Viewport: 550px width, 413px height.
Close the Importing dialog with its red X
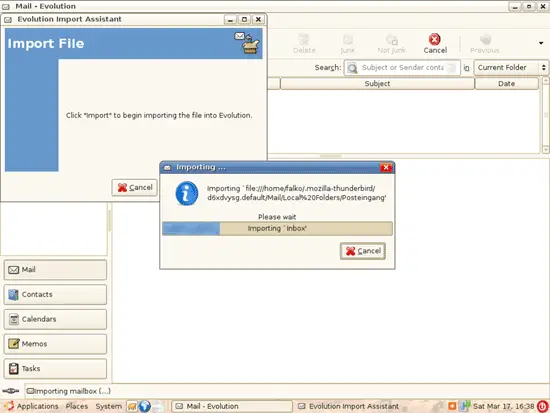(386, 167)
